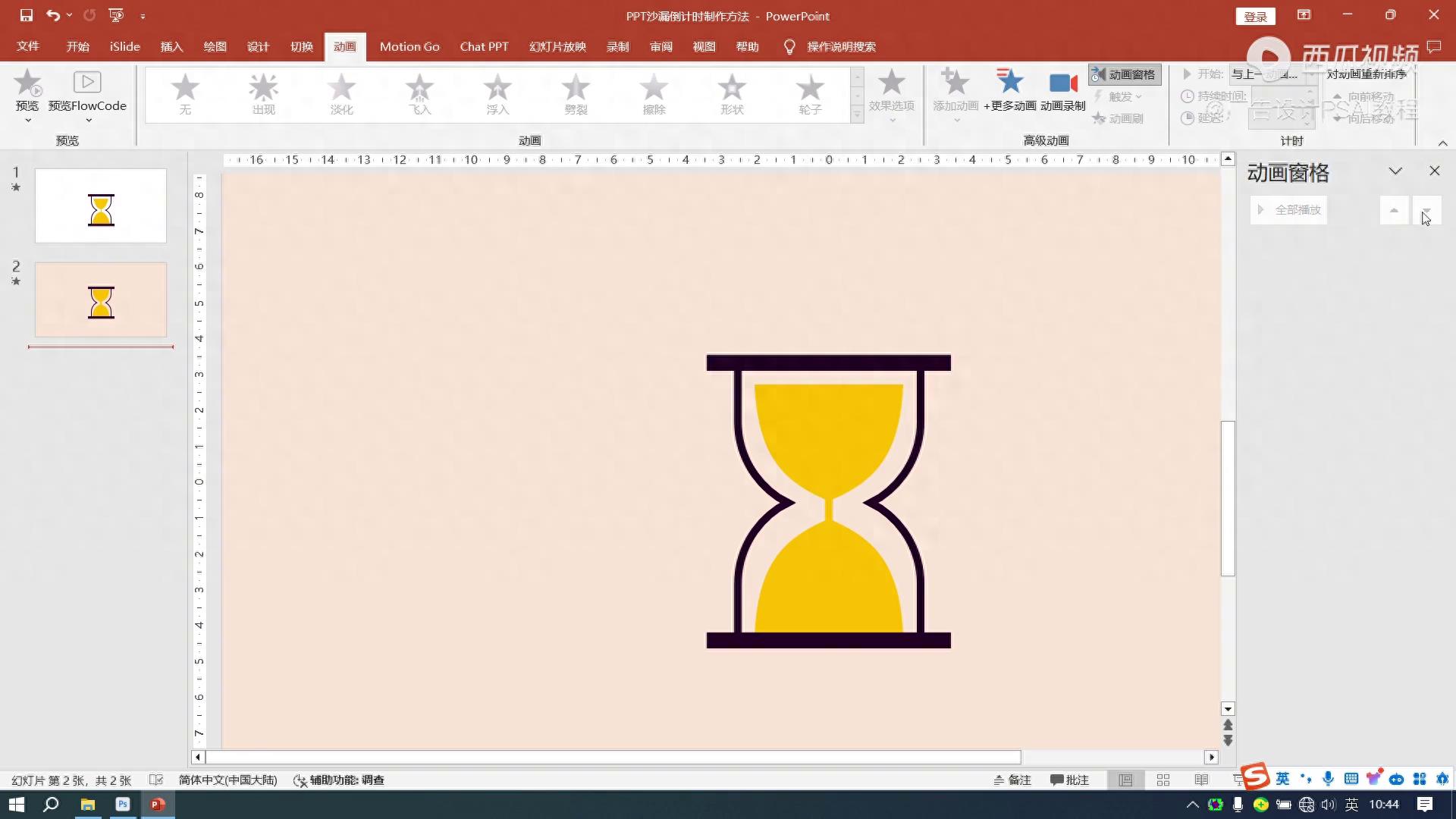
Task: Switch to Slide Sorter view
Action: [1163, 780]
